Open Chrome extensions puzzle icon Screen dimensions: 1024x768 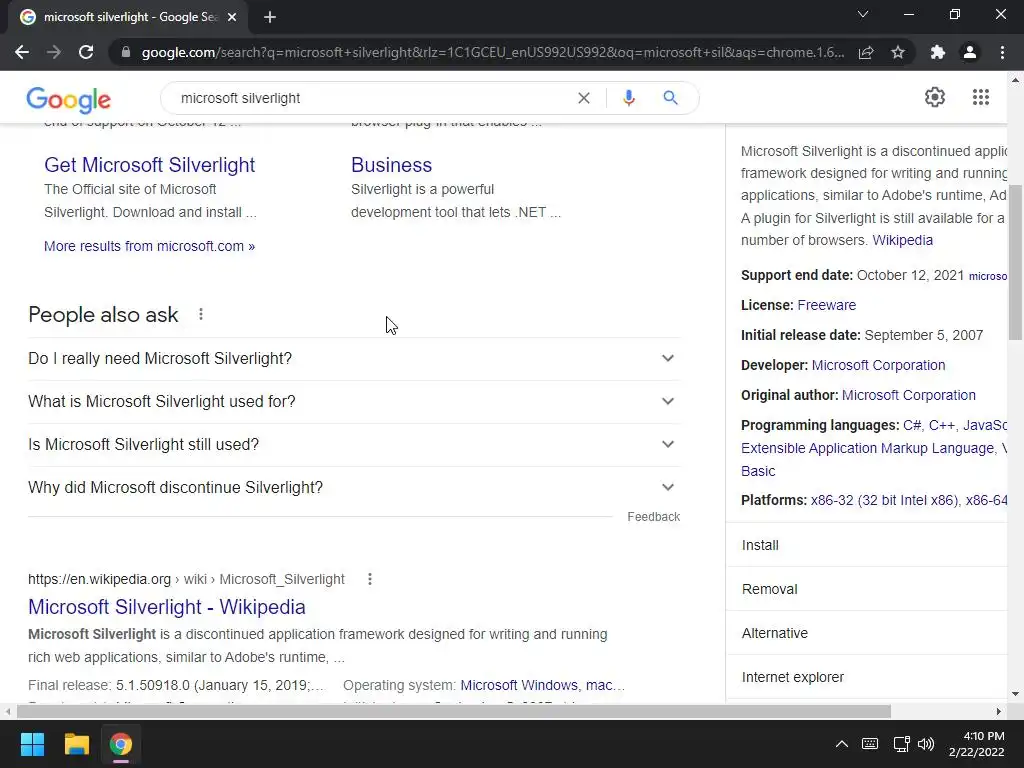pos(938,52)
